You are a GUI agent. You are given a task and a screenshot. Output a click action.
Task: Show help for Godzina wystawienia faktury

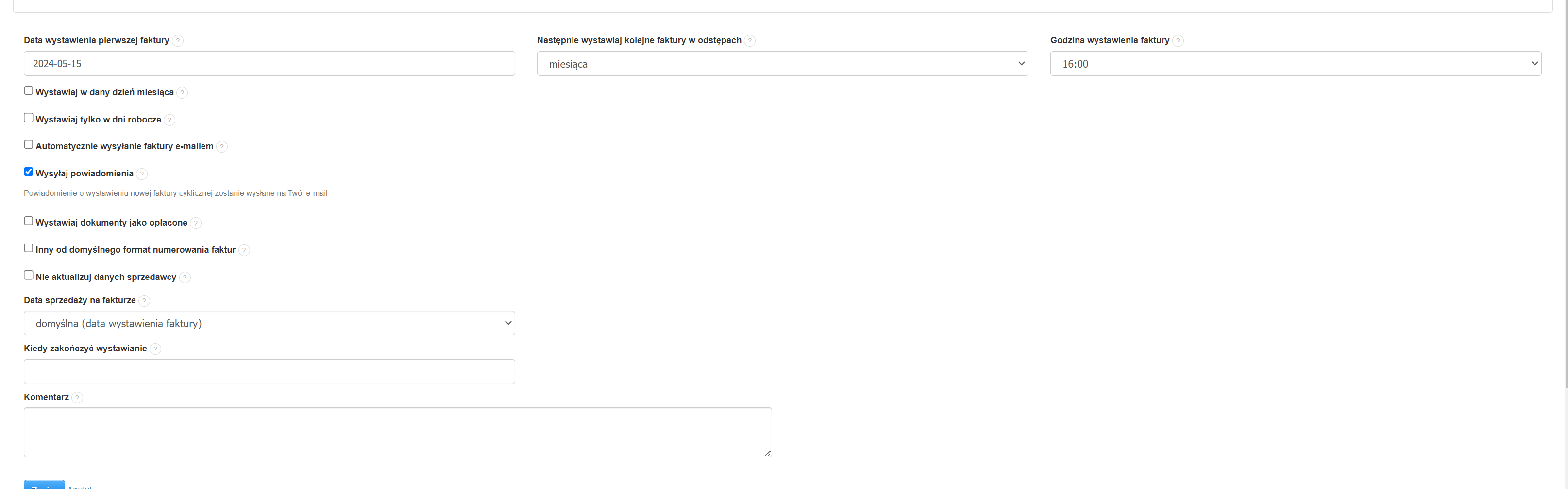tap(1178, 41)
